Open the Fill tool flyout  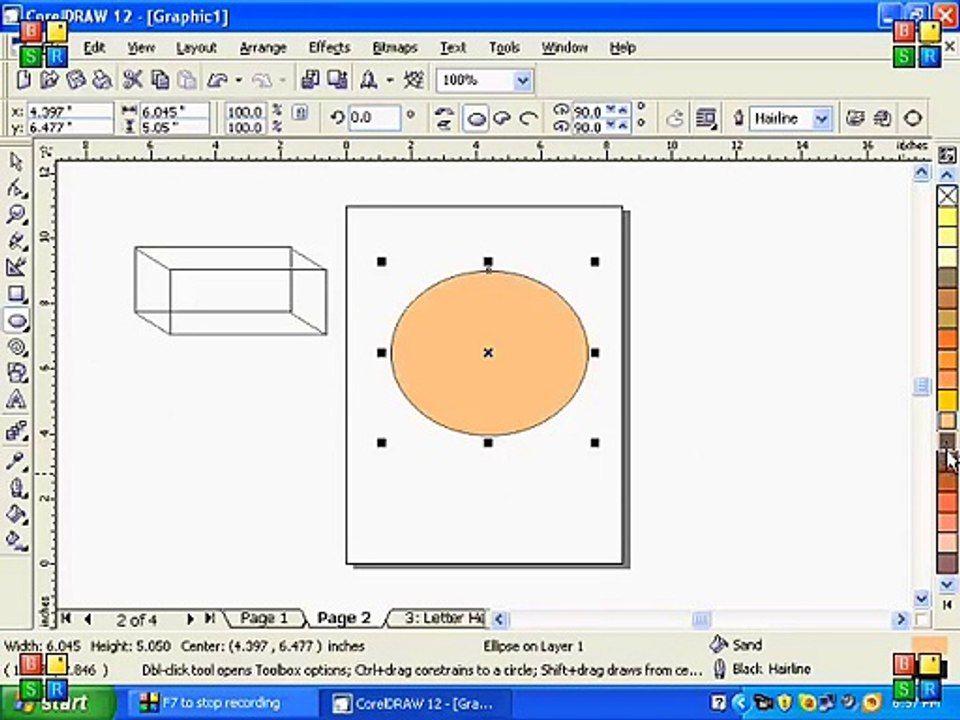(x=17, y=514)
